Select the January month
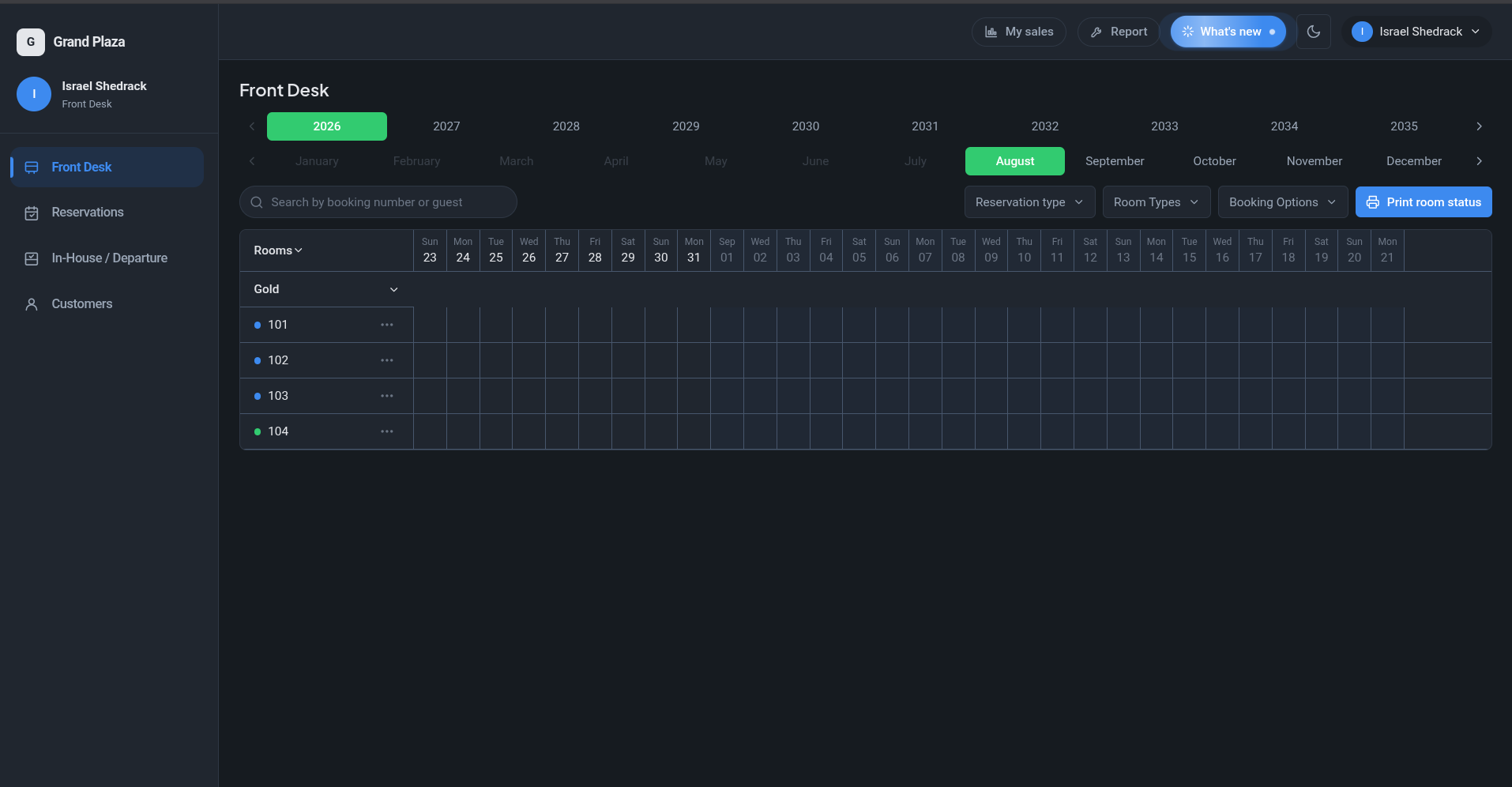The image size is (1512, 787). (x=317, y=161)
